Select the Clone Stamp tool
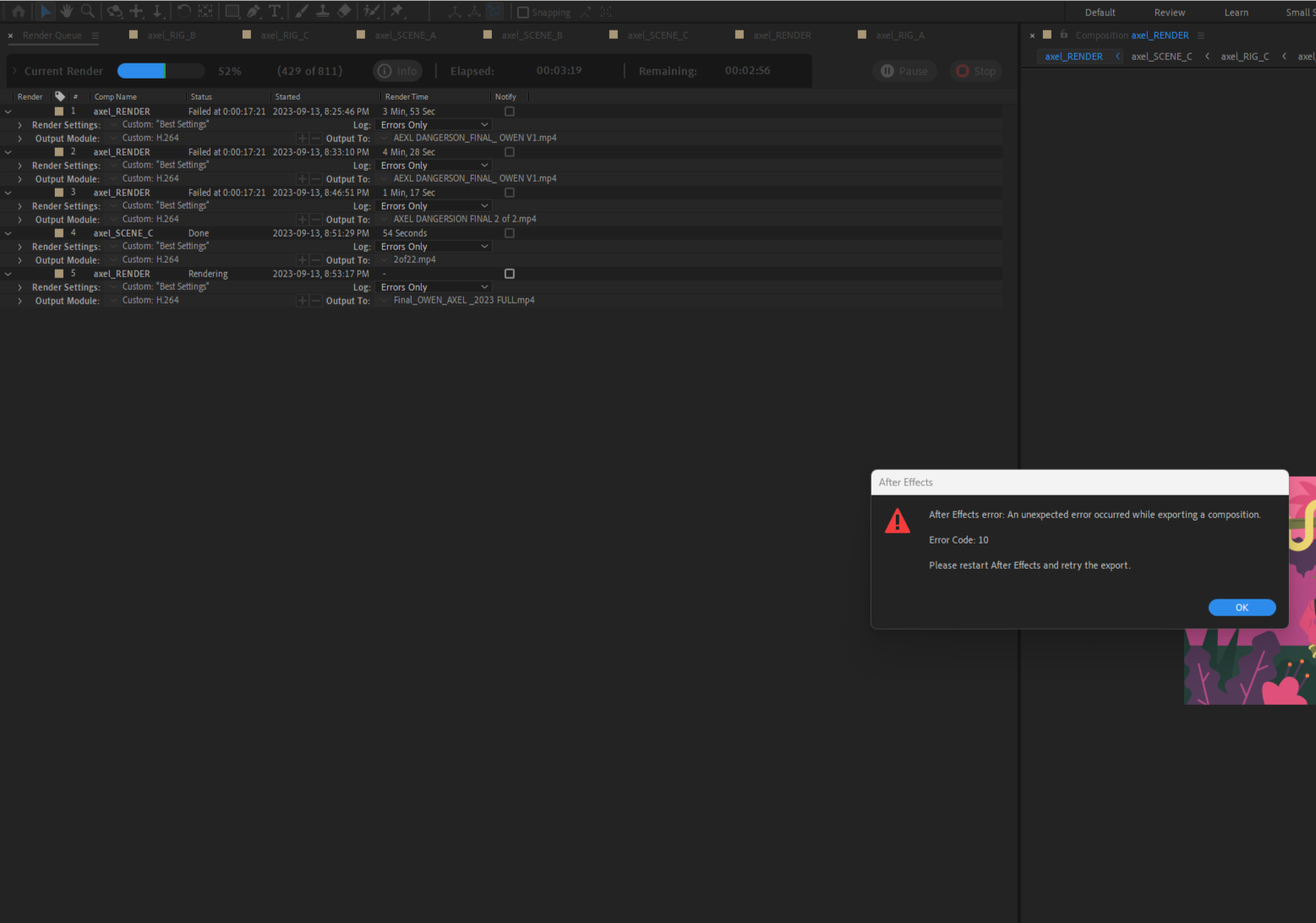1316x923 pixels. 322,11
